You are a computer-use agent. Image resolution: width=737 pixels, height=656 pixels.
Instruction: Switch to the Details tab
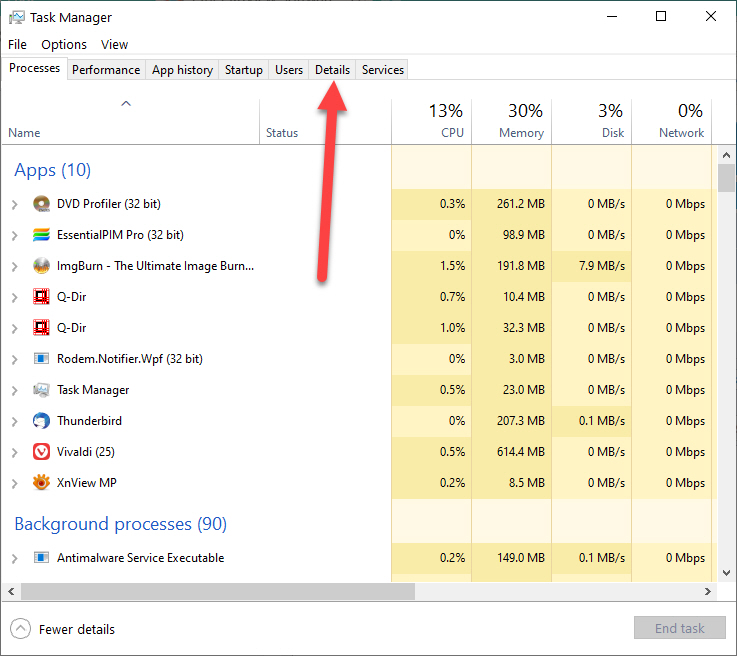[x=332, y=70]
